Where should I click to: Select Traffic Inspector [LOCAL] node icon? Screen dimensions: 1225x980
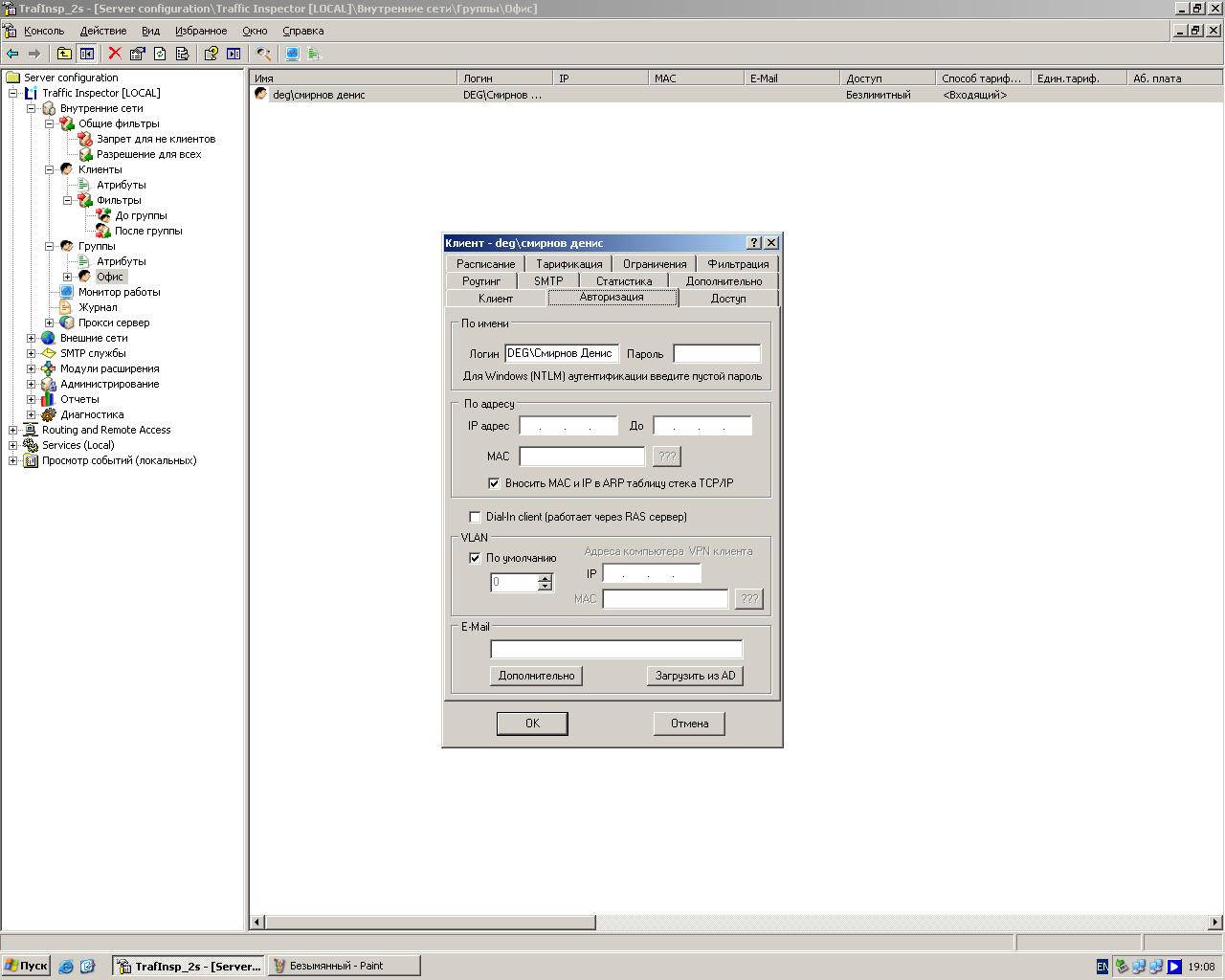31,93
